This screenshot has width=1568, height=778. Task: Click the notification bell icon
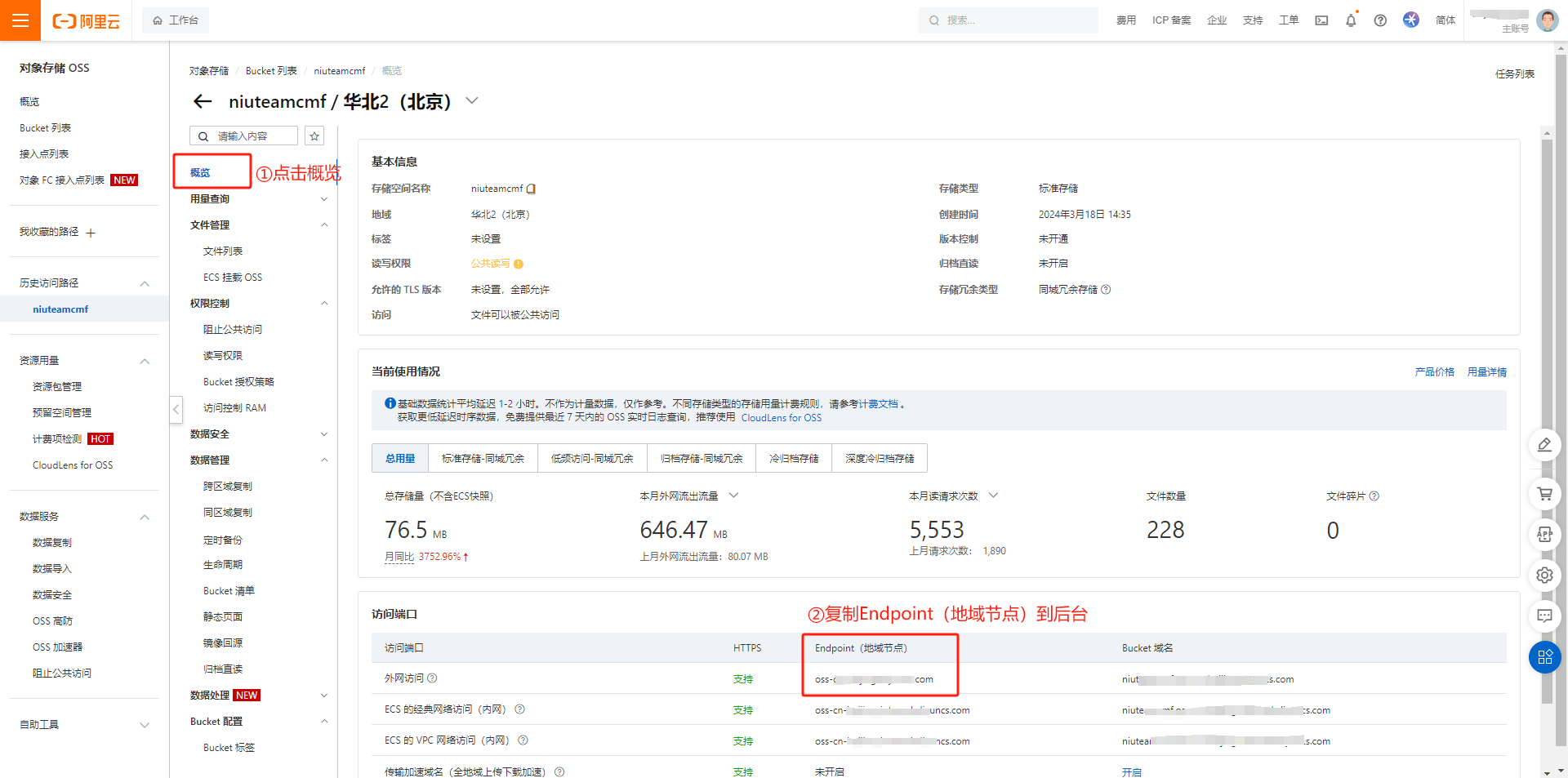click(x=1351, y=20)
